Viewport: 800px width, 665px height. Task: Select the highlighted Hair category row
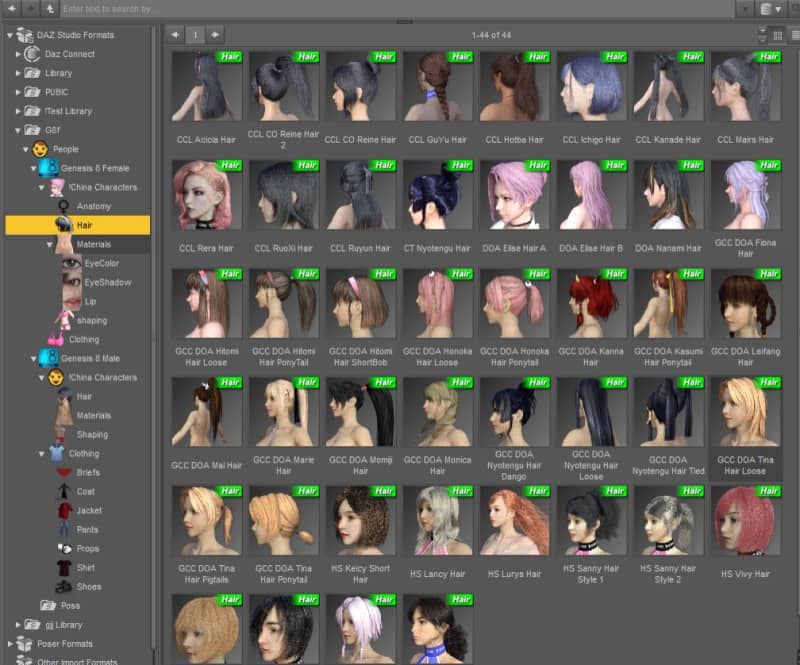pos(78,225)
